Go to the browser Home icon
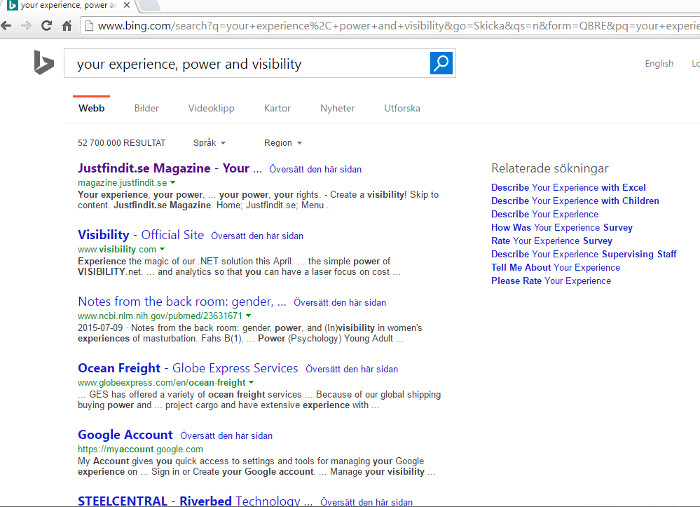Screen dimensions: 700x507 [x=67, y=25]
